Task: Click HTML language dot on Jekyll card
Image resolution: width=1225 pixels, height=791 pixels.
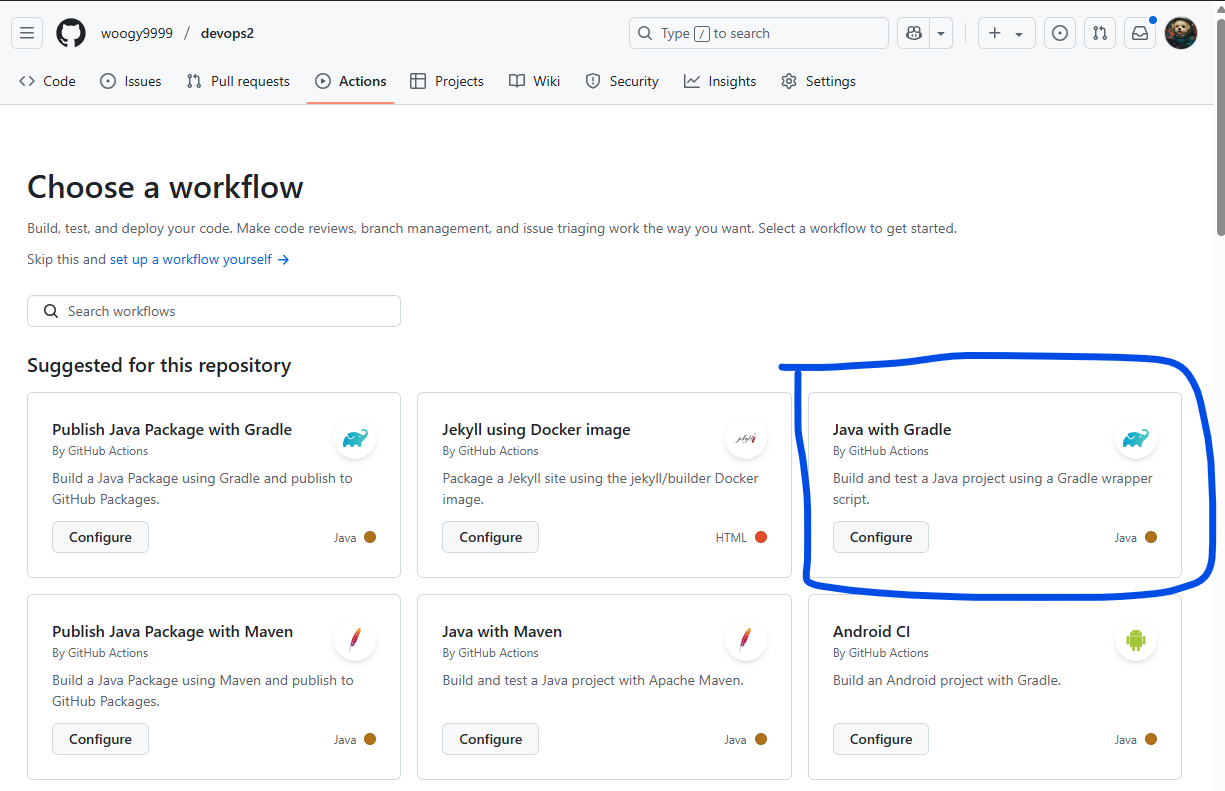Action: coord(761,537)
